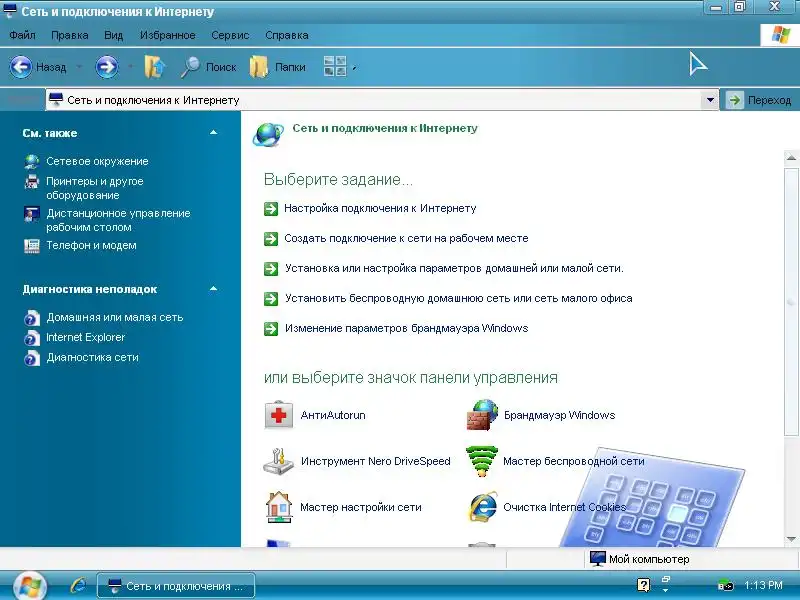Click help icon beside Домашняя или малая сеть

(32, 318)
